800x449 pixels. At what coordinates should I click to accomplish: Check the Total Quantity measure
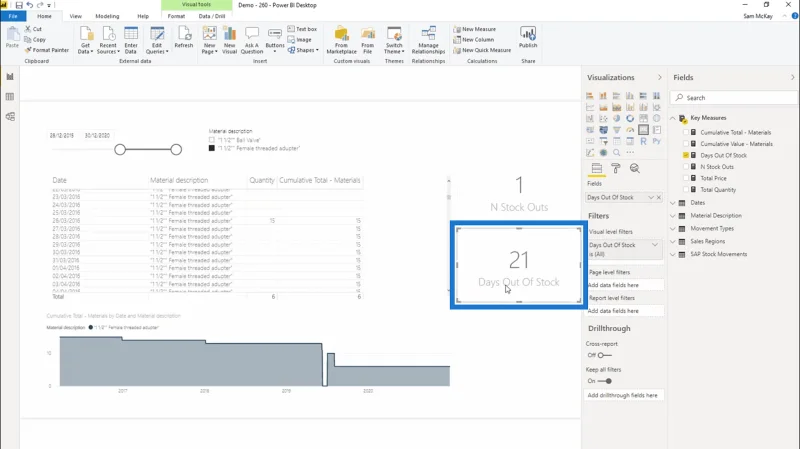686,190
